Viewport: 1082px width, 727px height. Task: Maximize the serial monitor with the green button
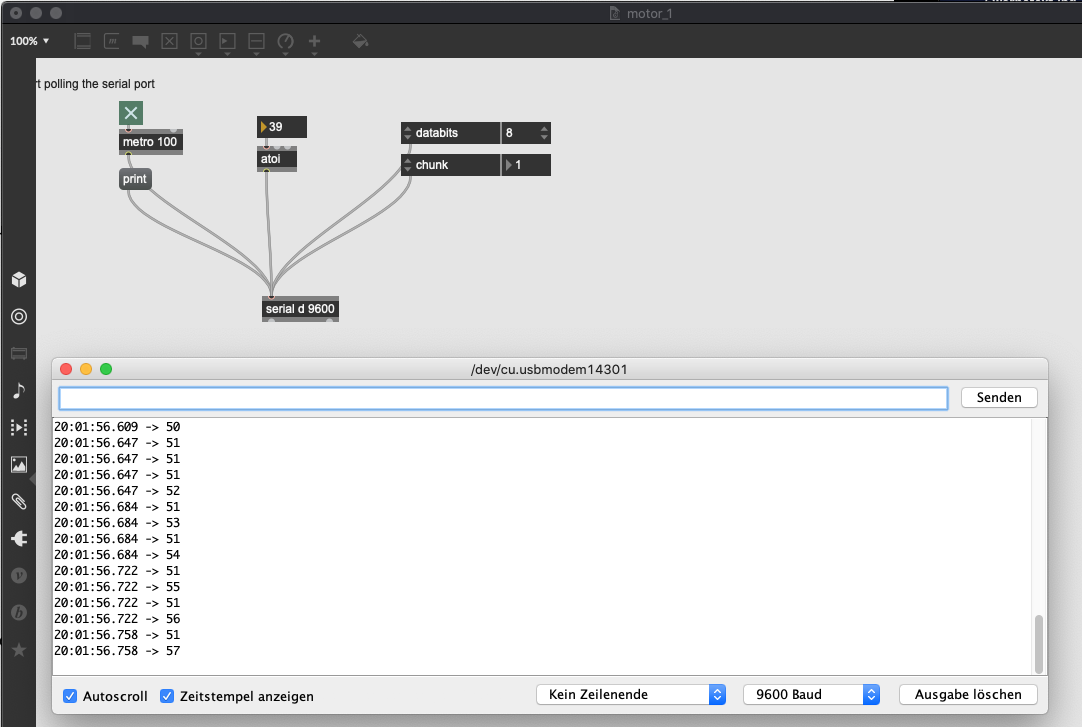pyautogui.click(x=106, y=369)
